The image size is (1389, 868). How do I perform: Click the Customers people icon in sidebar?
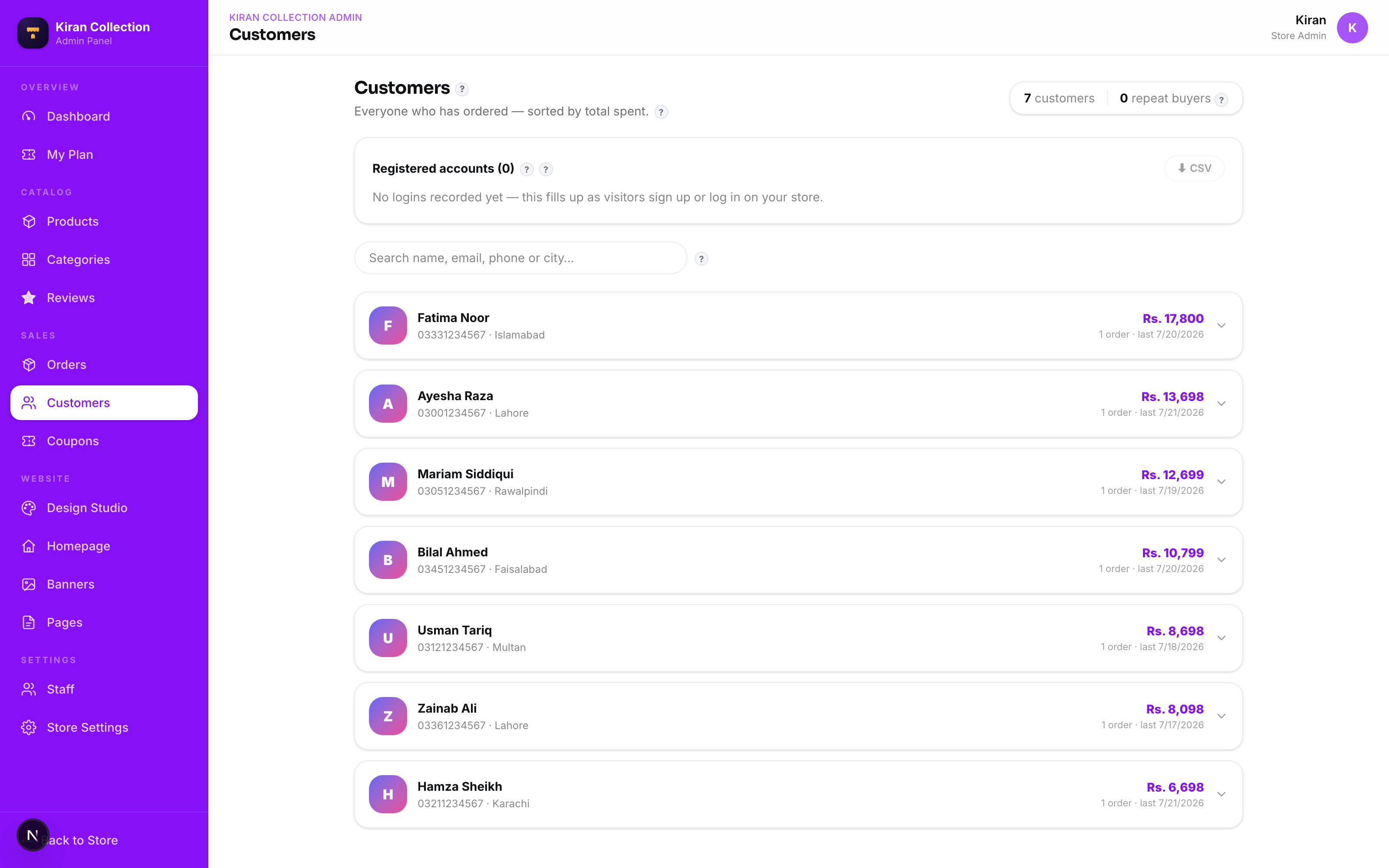pyautogui.click(x=29, y=403)
